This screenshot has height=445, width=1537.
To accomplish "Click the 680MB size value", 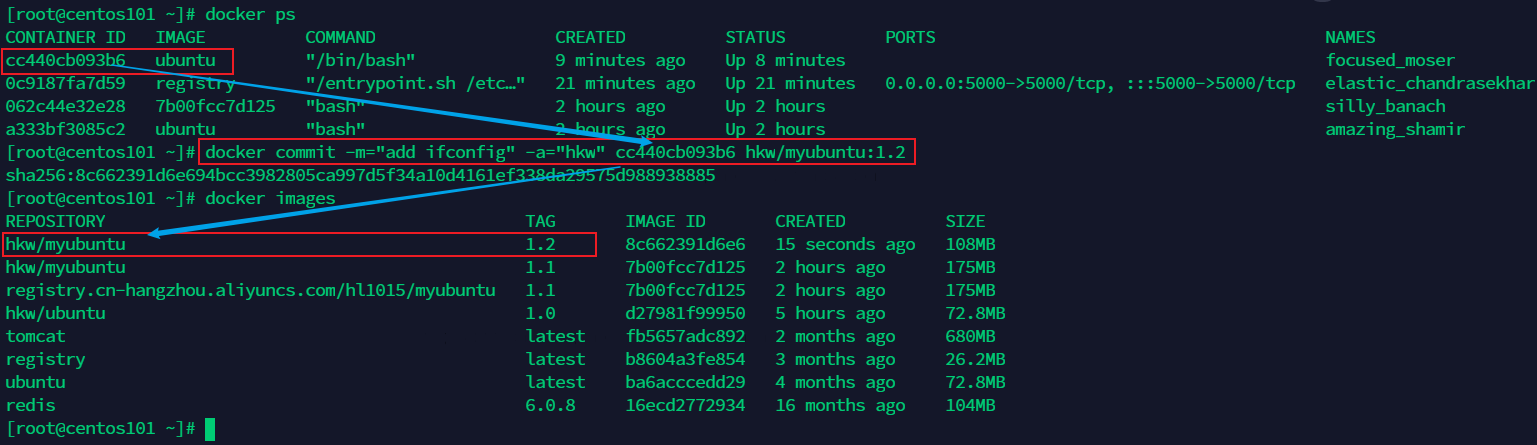I will coord(970,336).
